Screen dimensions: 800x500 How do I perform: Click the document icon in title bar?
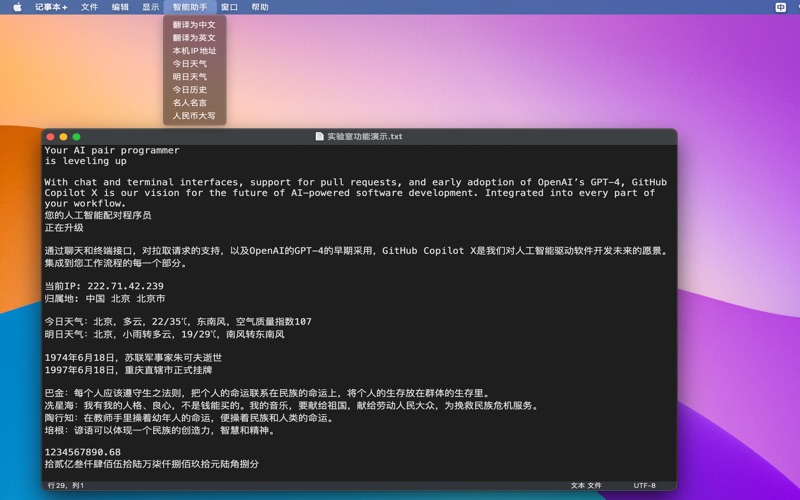tap(320, 137)
